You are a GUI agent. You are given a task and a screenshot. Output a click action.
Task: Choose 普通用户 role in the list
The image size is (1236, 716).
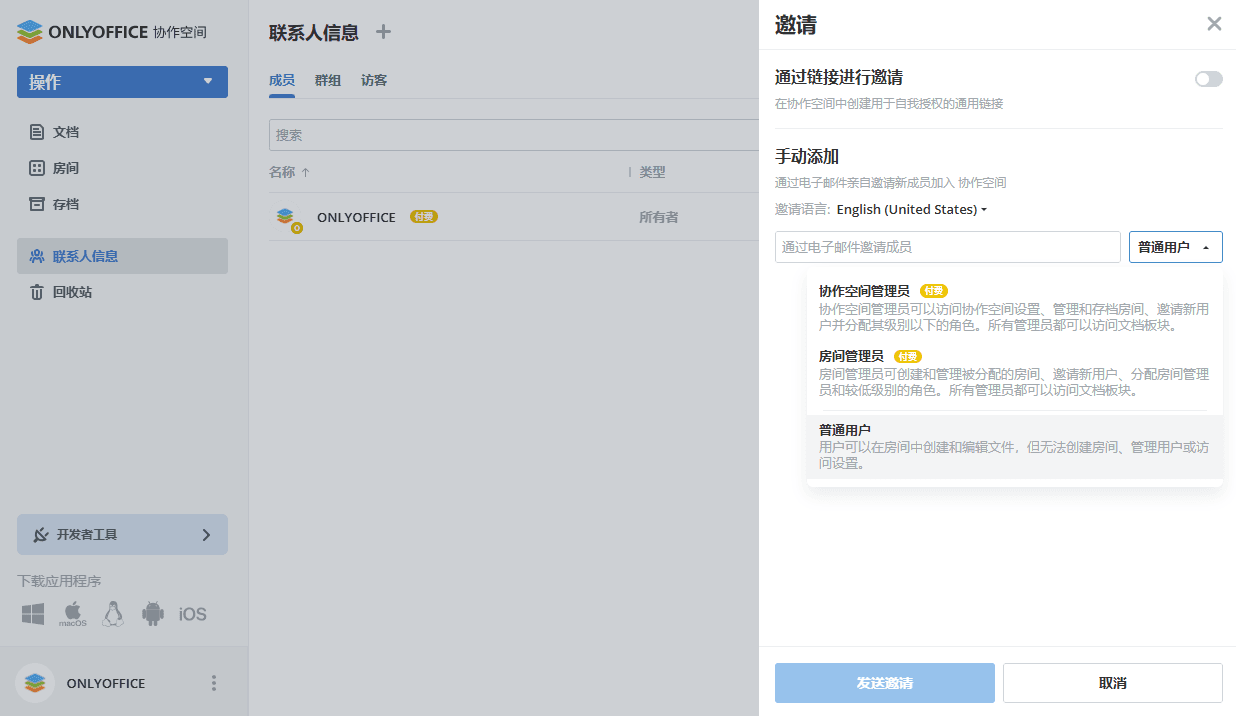(1015, 446)
